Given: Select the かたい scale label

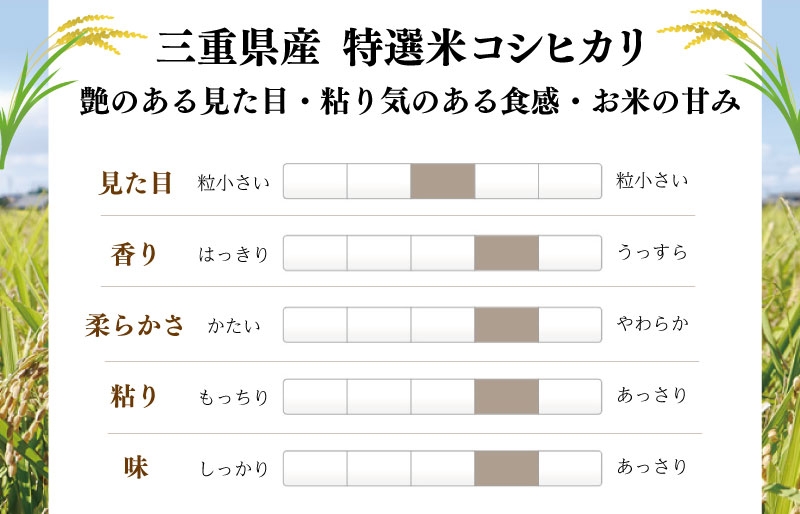Looking at the screenshot, I should click(234, 325).
